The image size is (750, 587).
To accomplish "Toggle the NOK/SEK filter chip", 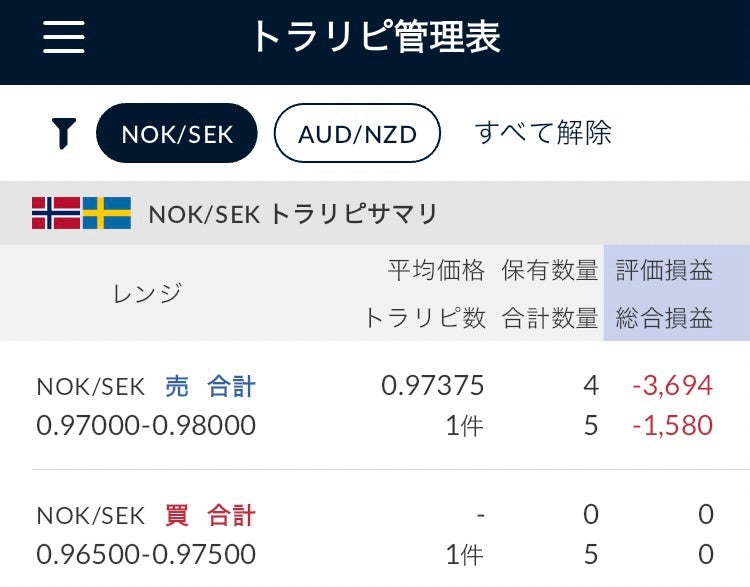I will (x=177, y=133).
